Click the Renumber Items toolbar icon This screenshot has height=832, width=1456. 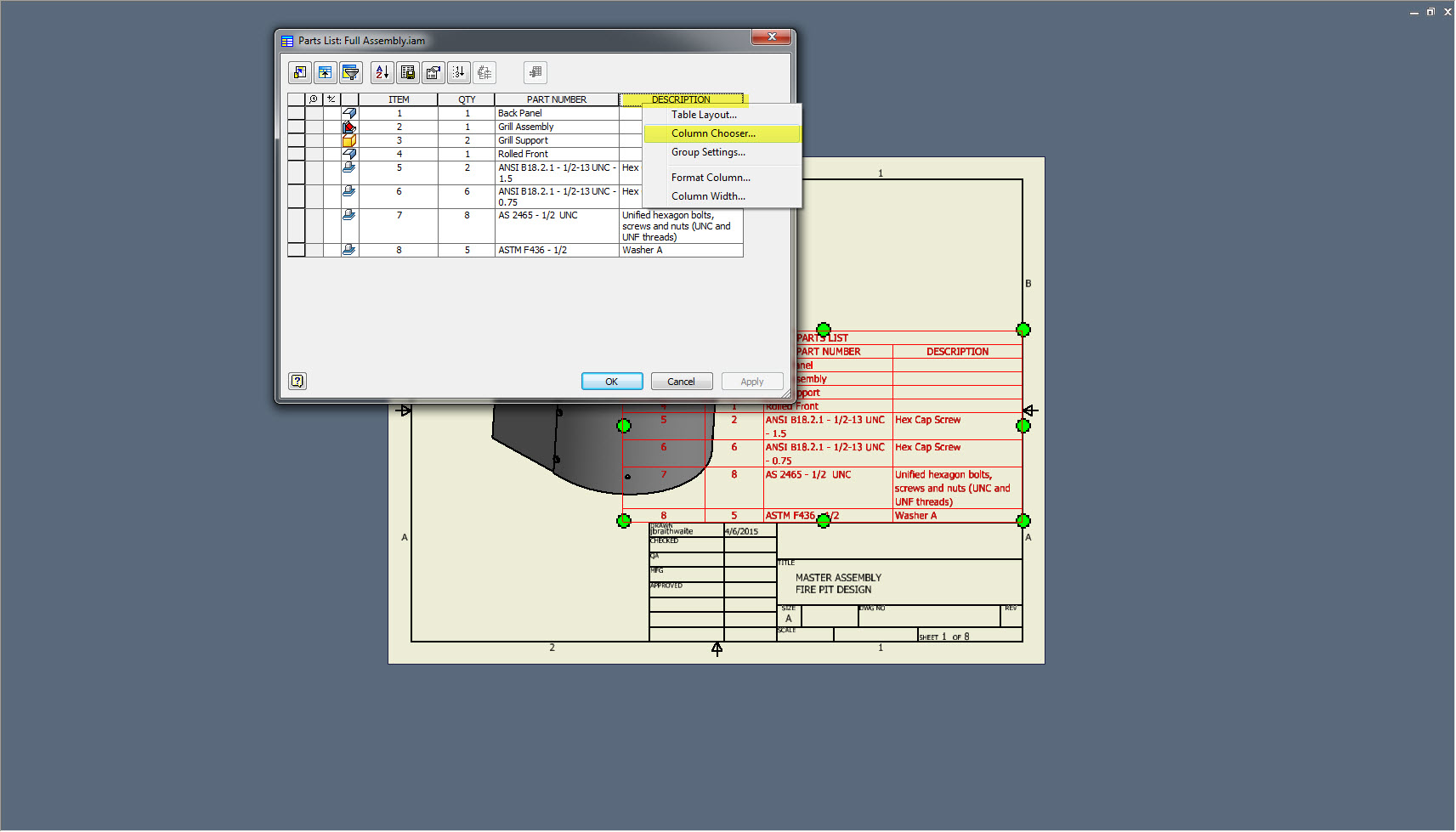pyautogui.click(x=459, y=73)
